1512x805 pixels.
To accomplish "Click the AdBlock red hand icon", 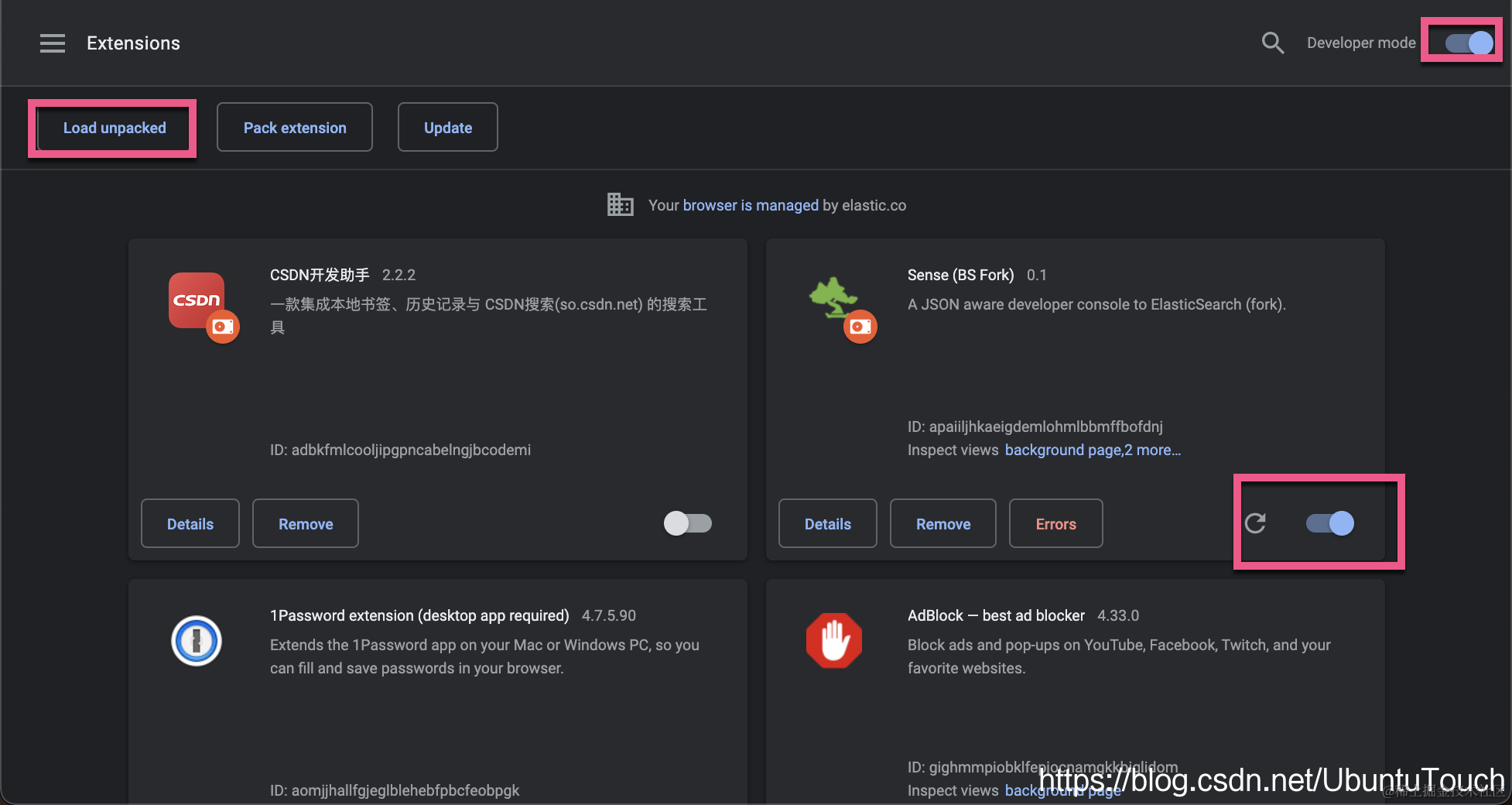I will point(834,641).
